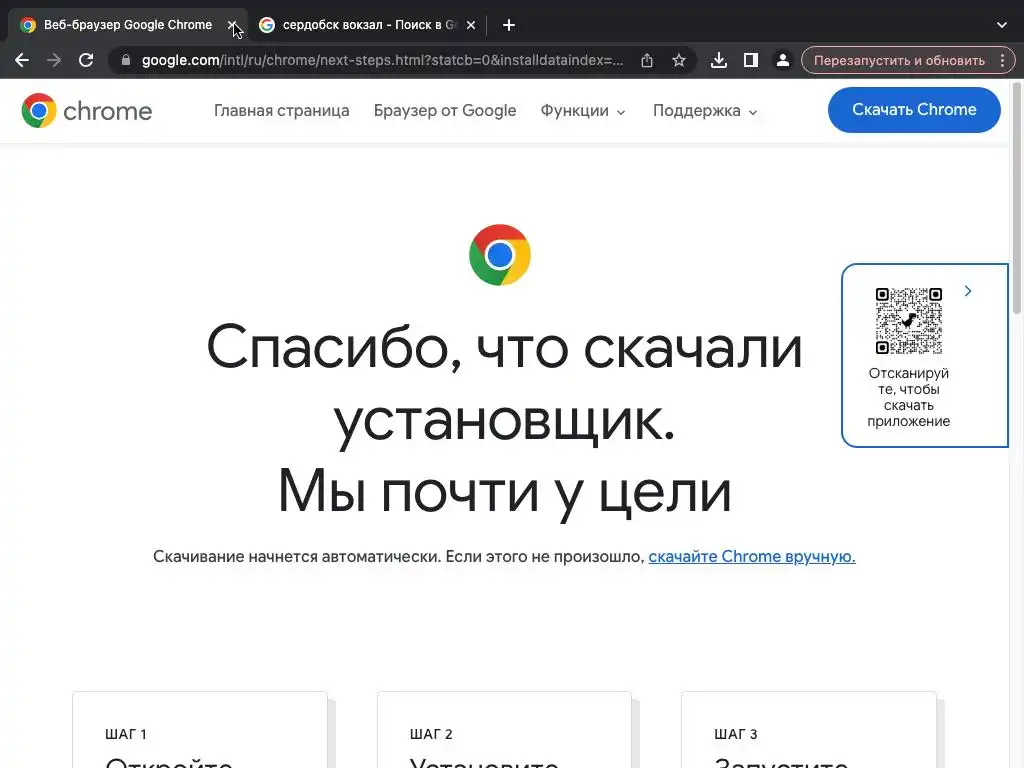The image size is (1024, 768).
Task: Click the ШАГ 1 card
Action: (200, 729)
